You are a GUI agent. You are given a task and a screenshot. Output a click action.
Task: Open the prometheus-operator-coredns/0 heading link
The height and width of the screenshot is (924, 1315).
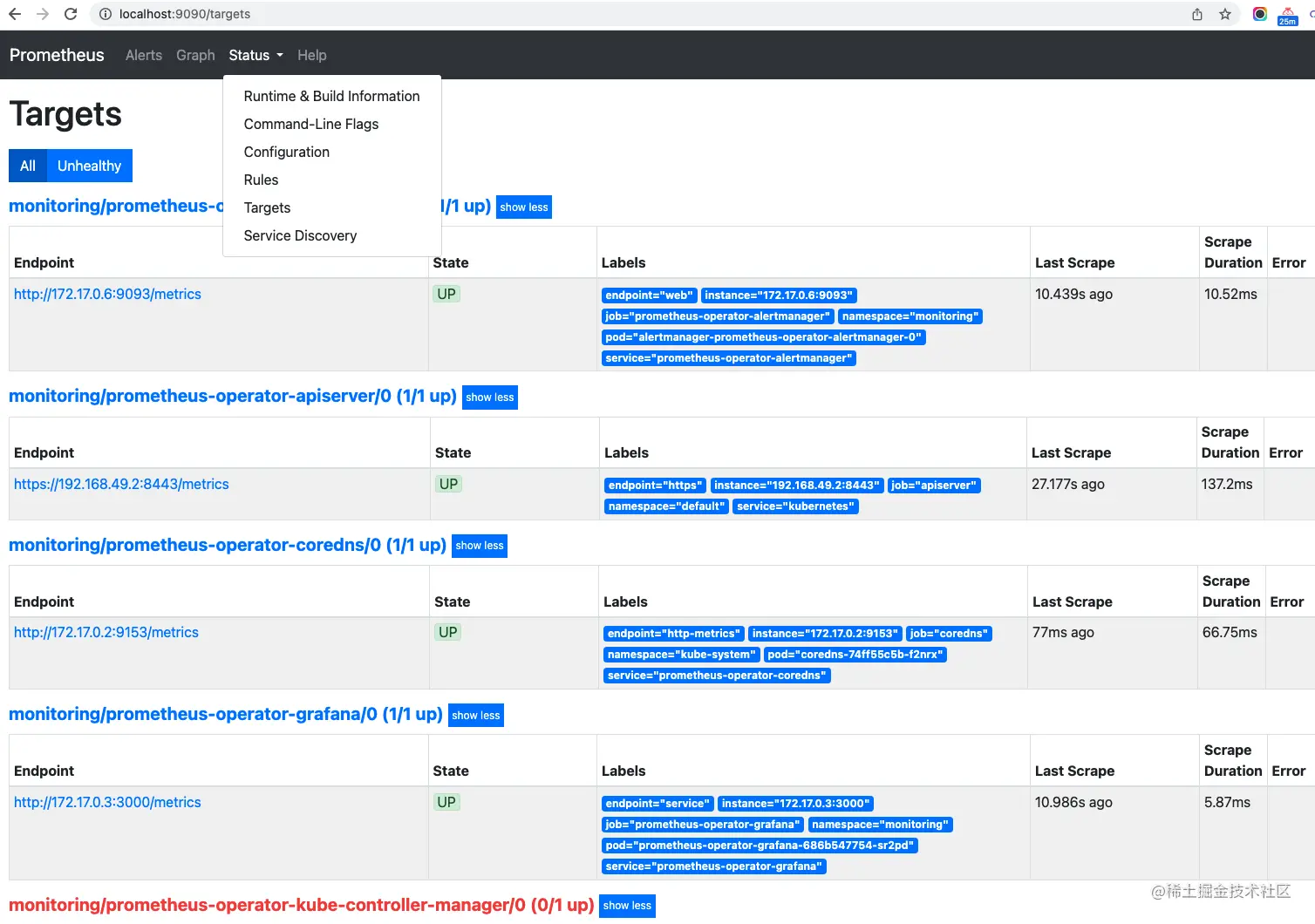(x=228, y=545)
